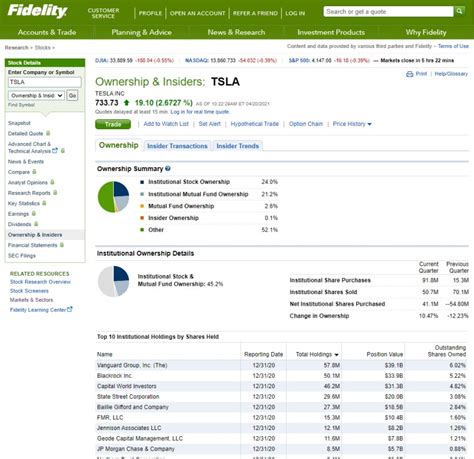Click Log in for real time quote

tap(200, 112)
